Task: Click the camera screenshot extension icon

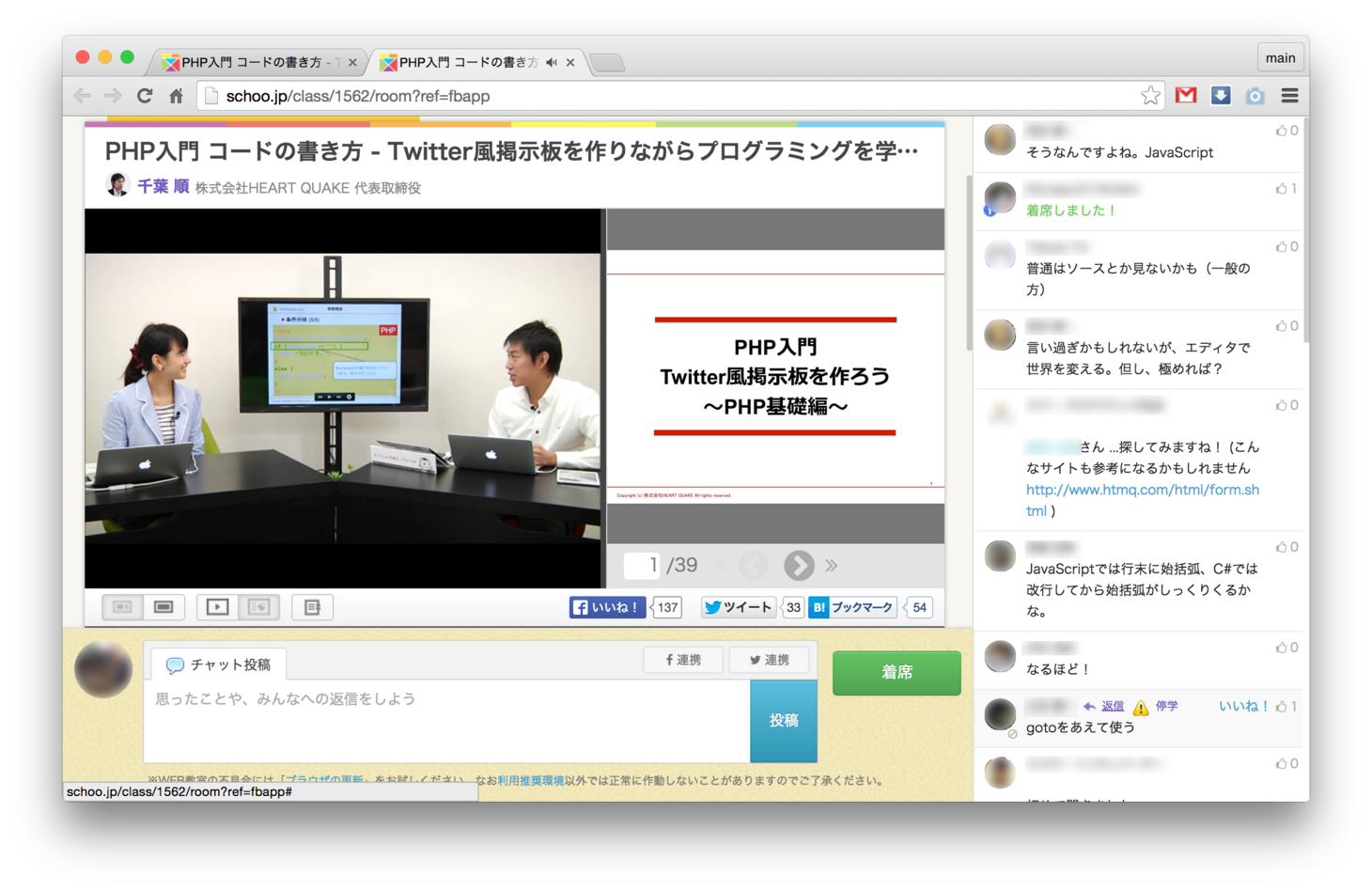Action: pos(1255,96)
